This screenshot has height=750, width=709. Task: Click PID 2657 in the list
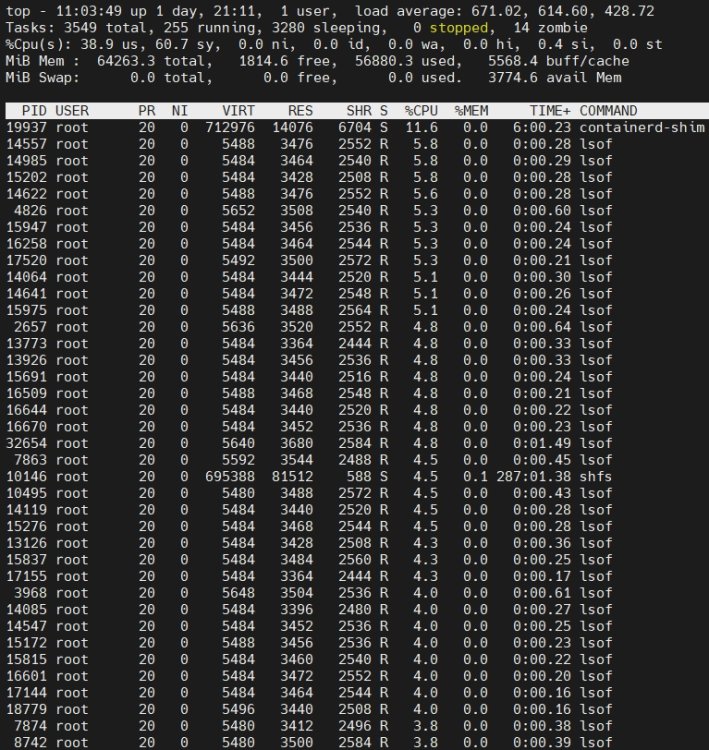(31, 327)
